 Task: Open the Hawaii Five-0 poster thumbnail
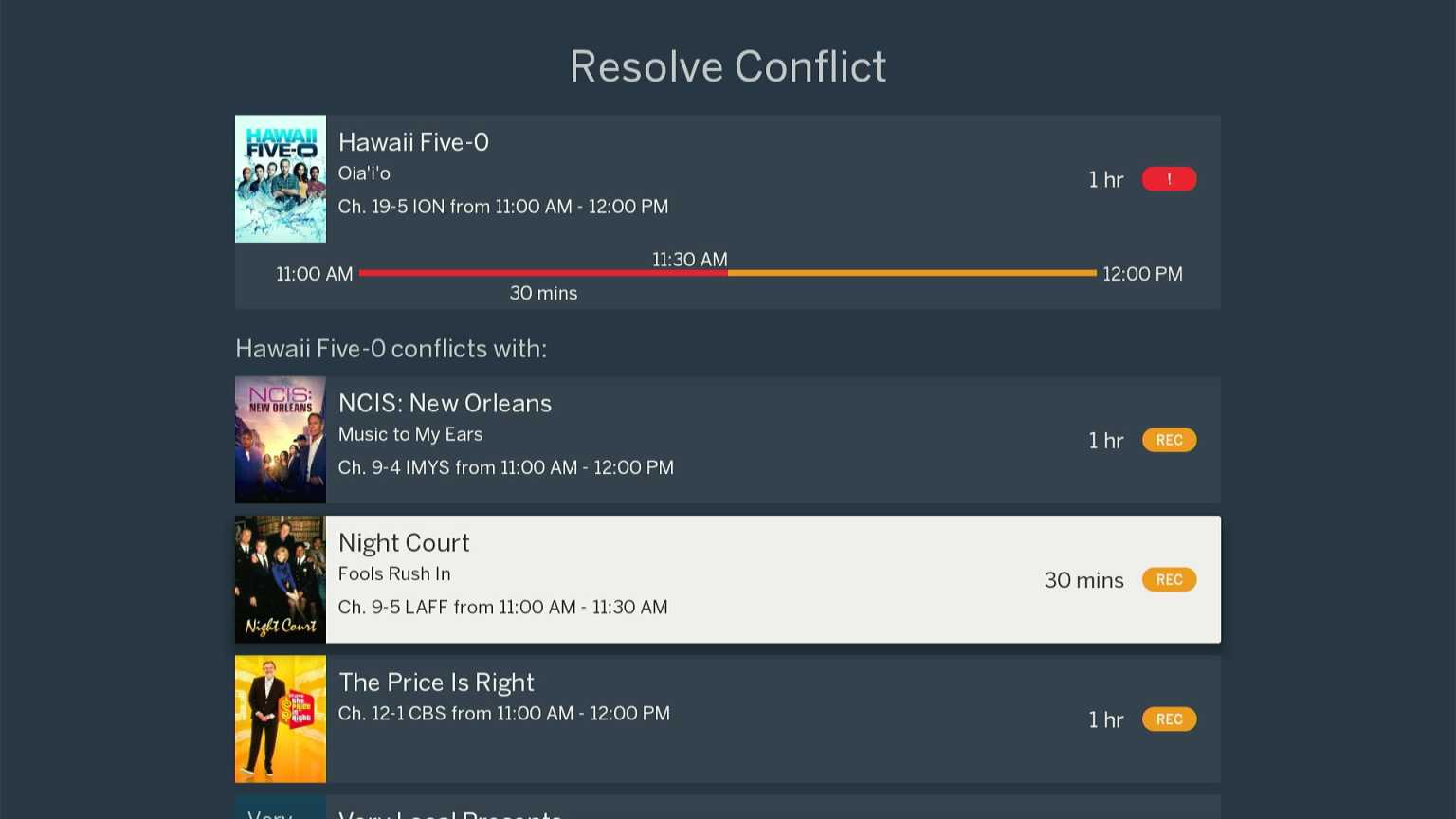(x=280, y=178)
